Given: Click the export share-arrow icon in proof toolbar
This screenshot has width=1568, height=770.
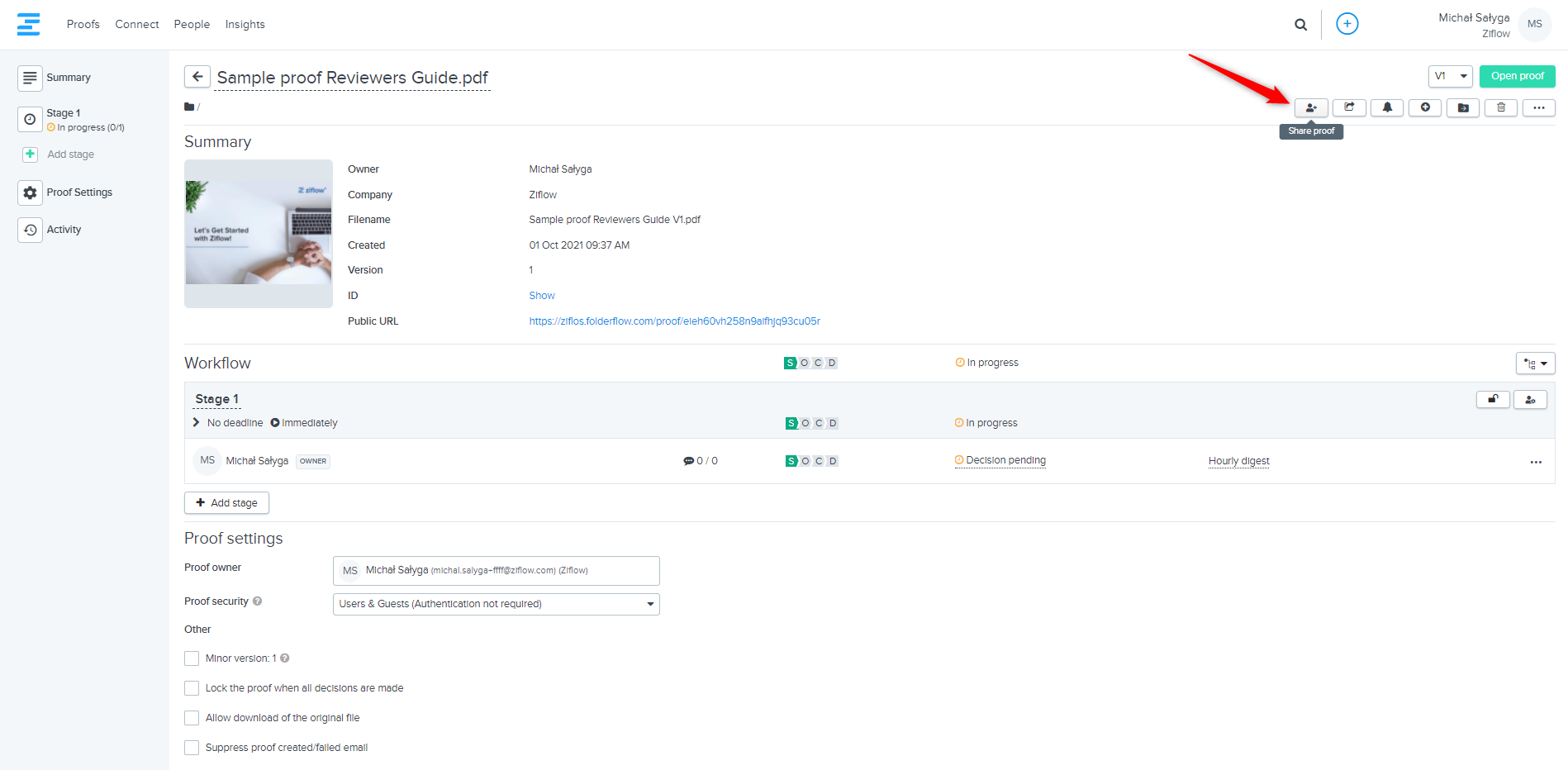Looking at the screenshot, I should [1349, 108].
